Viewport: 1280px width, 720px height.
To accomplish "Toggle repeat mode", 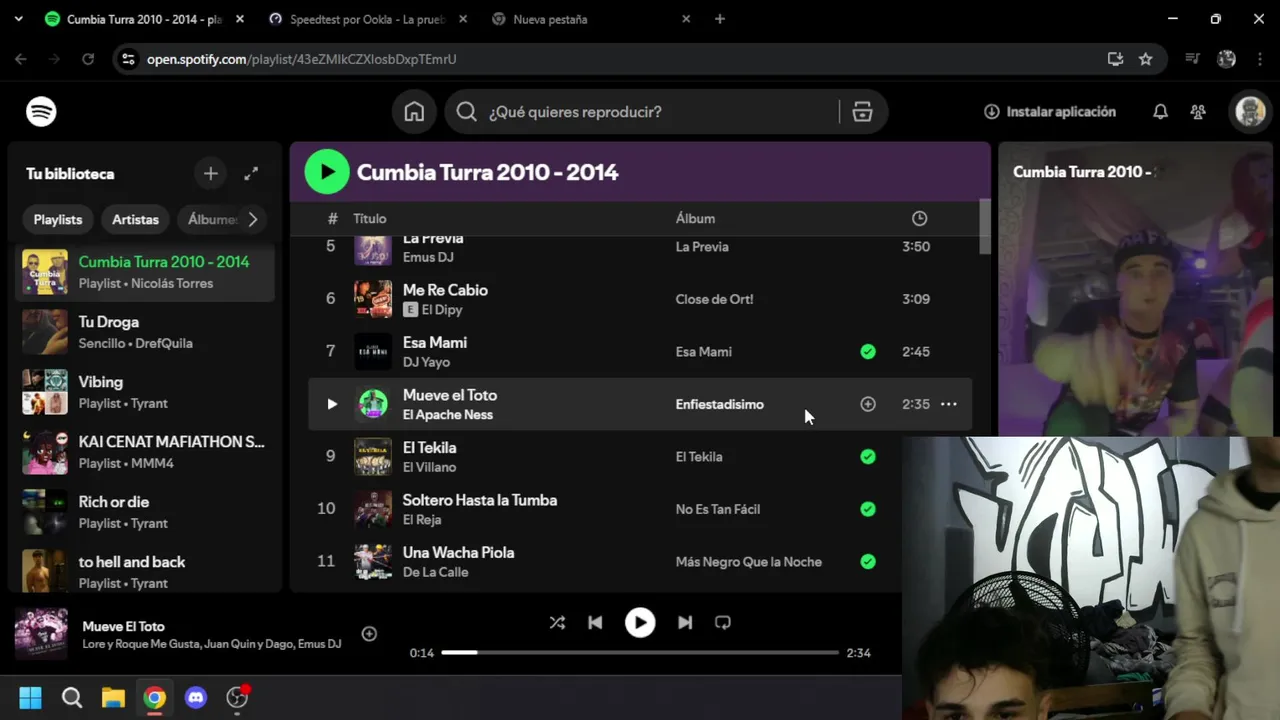I will (723, 622).
